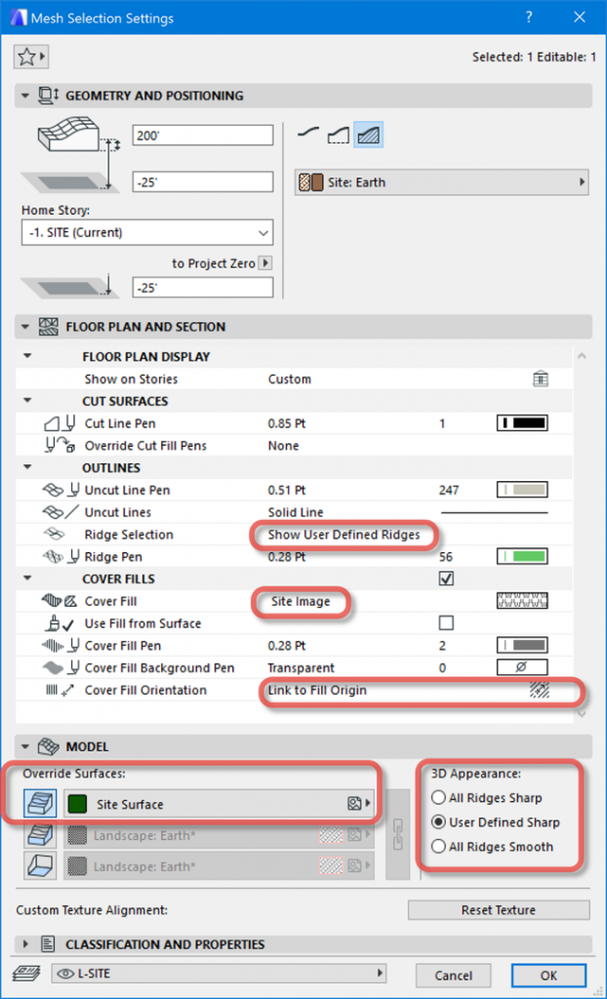Click Show User Defined Ridges value
Image resolution: width=607 pixels, height=999 pixels.
pos(344,535)
